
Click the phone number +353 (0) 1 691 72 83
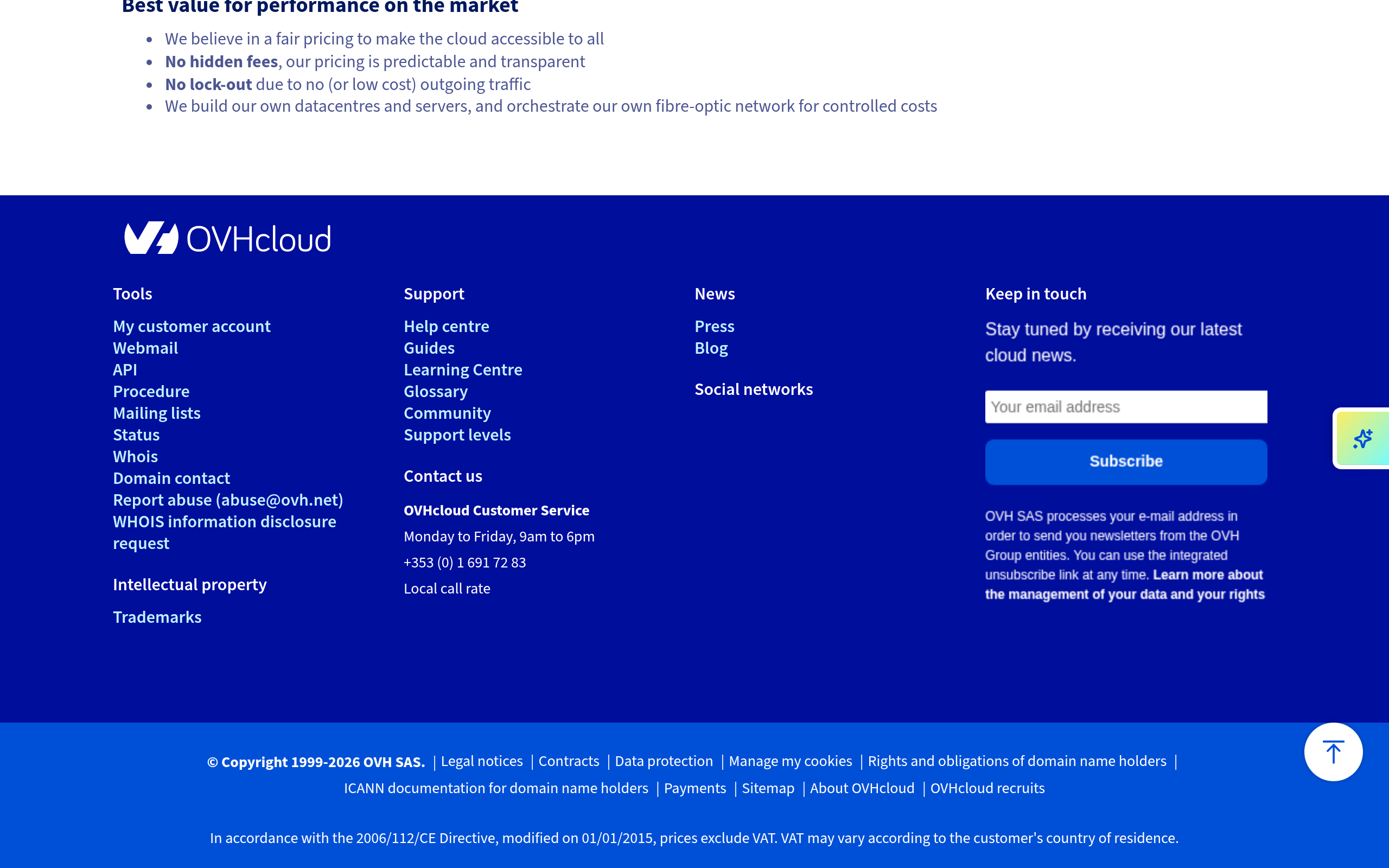click(465, 563)
